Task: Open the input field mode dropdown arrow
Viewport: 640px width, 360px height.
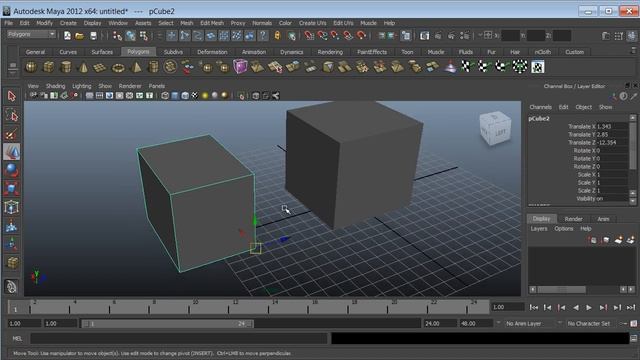Action: click(480, 35)
